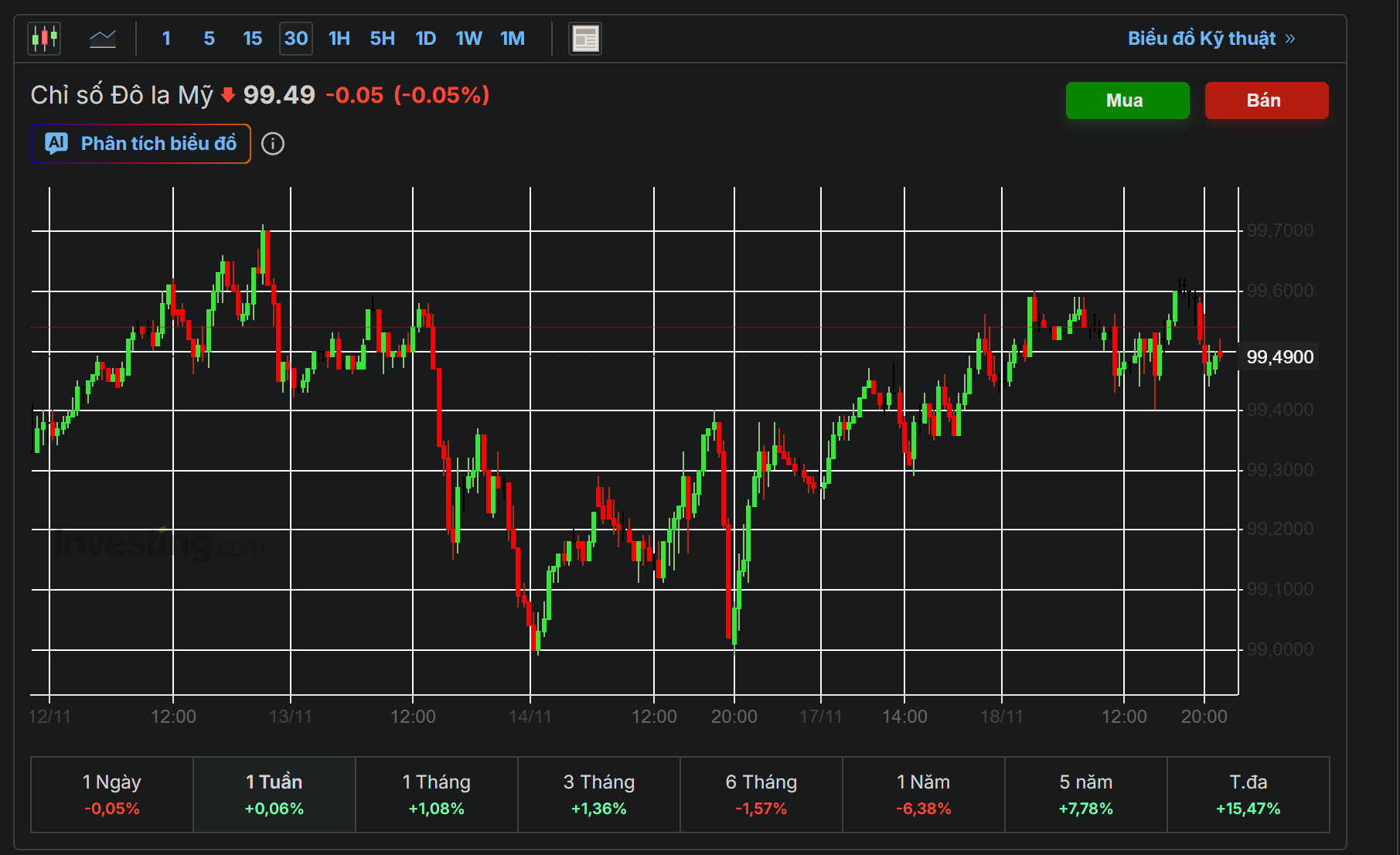Viewport: 1400px width, 855px height.
Task: Set interval to 5 minutes
Action: [209, 39]
